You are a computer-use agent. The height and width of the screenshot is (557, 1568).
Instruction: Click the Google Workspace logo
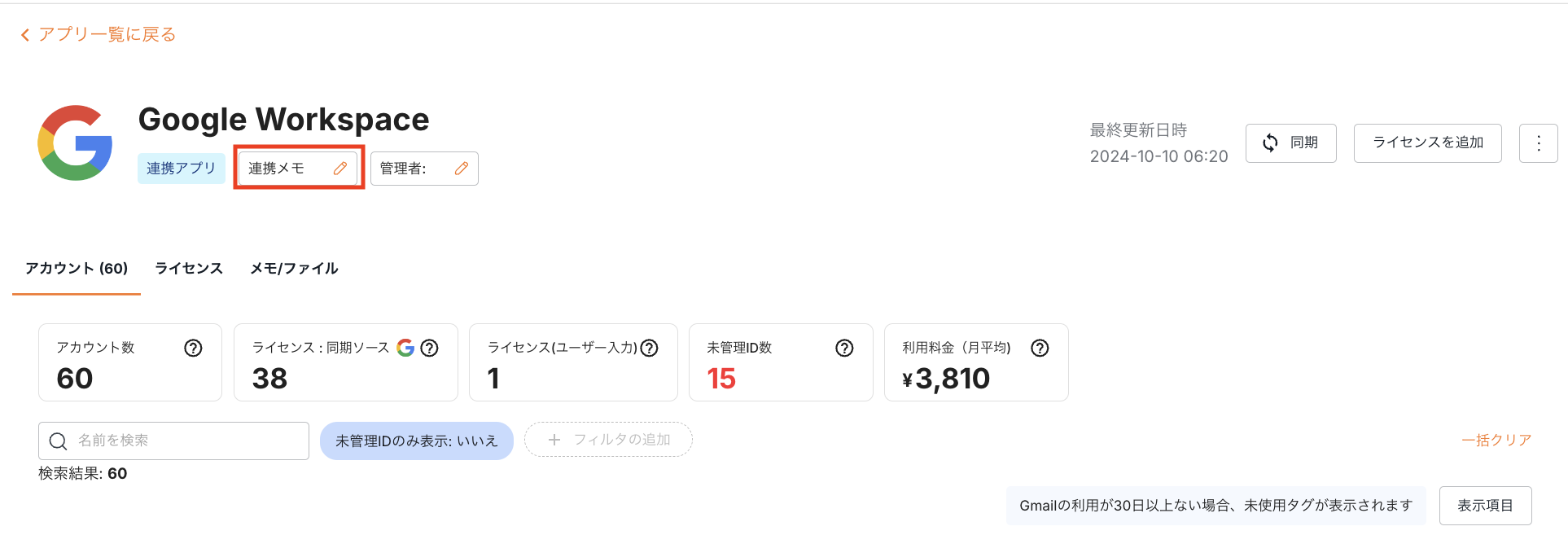click(x=75, y=143)
